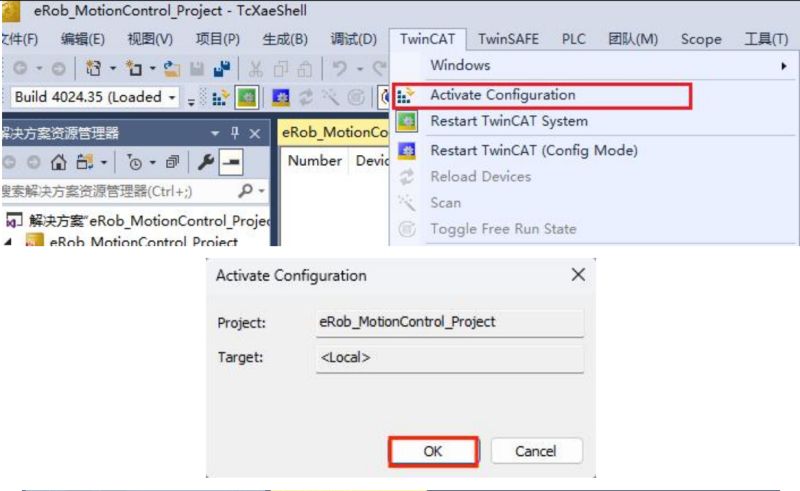Click the blue Restart Config Mode toolbar icon

pyautogui.click(x=281, y=97)
